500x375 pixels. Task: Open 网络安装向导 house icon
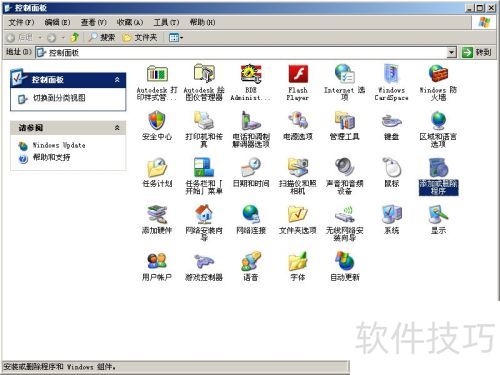coord(204,214)
